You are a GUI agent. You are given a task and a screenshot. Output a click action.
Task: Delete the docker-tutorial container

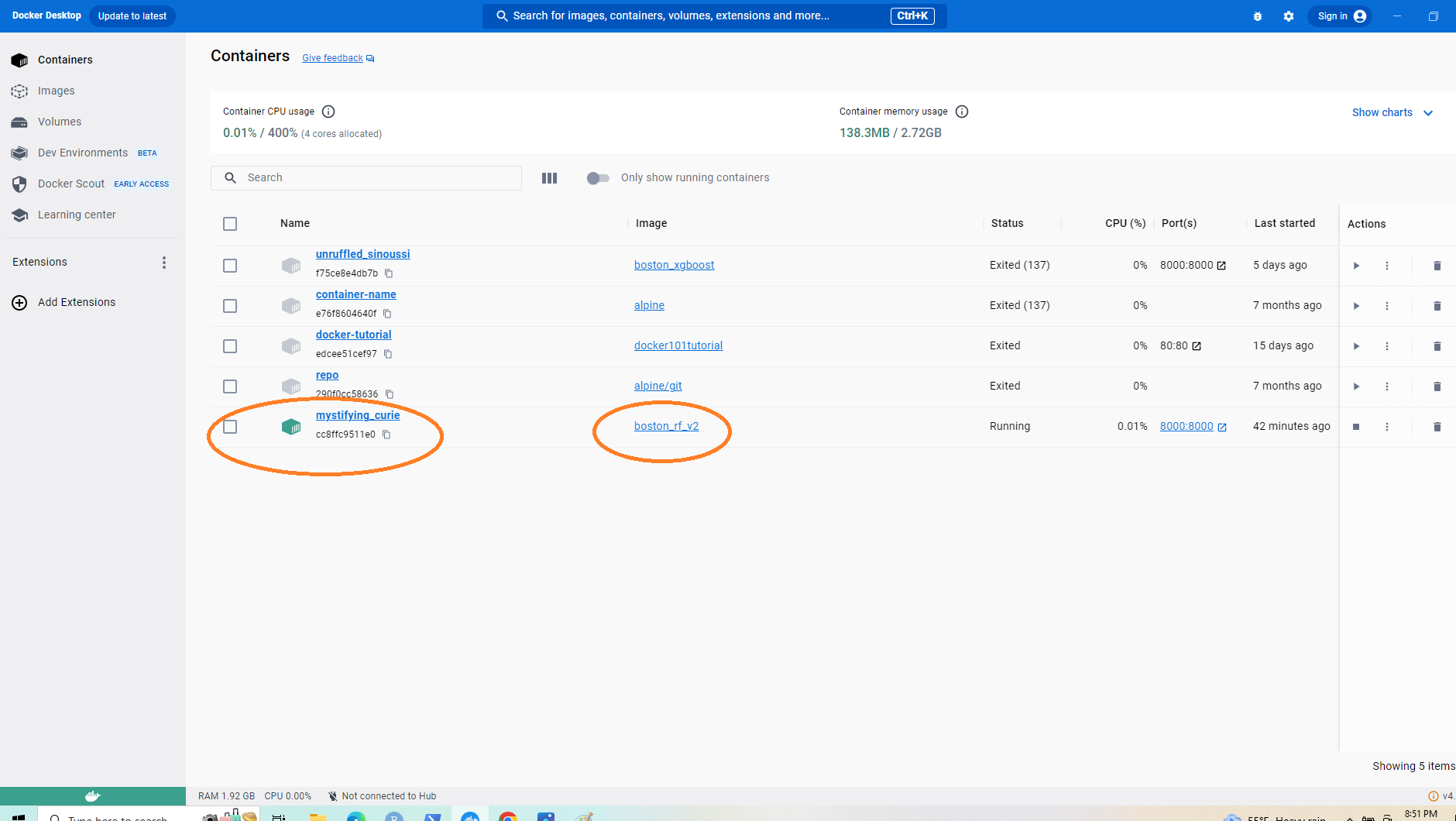[x=1437, y=346]
